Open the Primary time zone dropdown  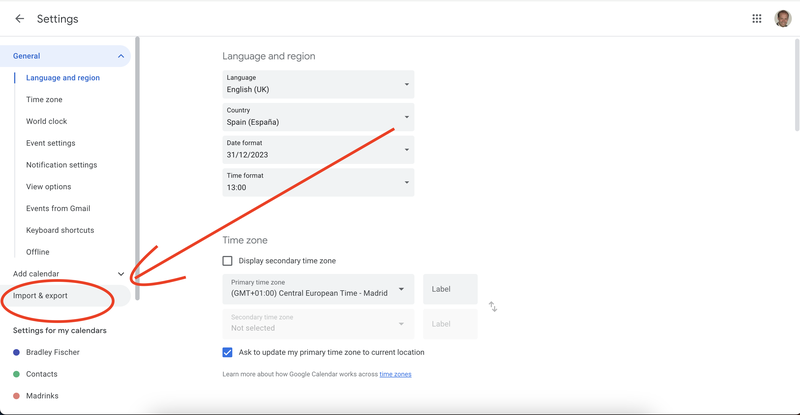tap(318, 289)
